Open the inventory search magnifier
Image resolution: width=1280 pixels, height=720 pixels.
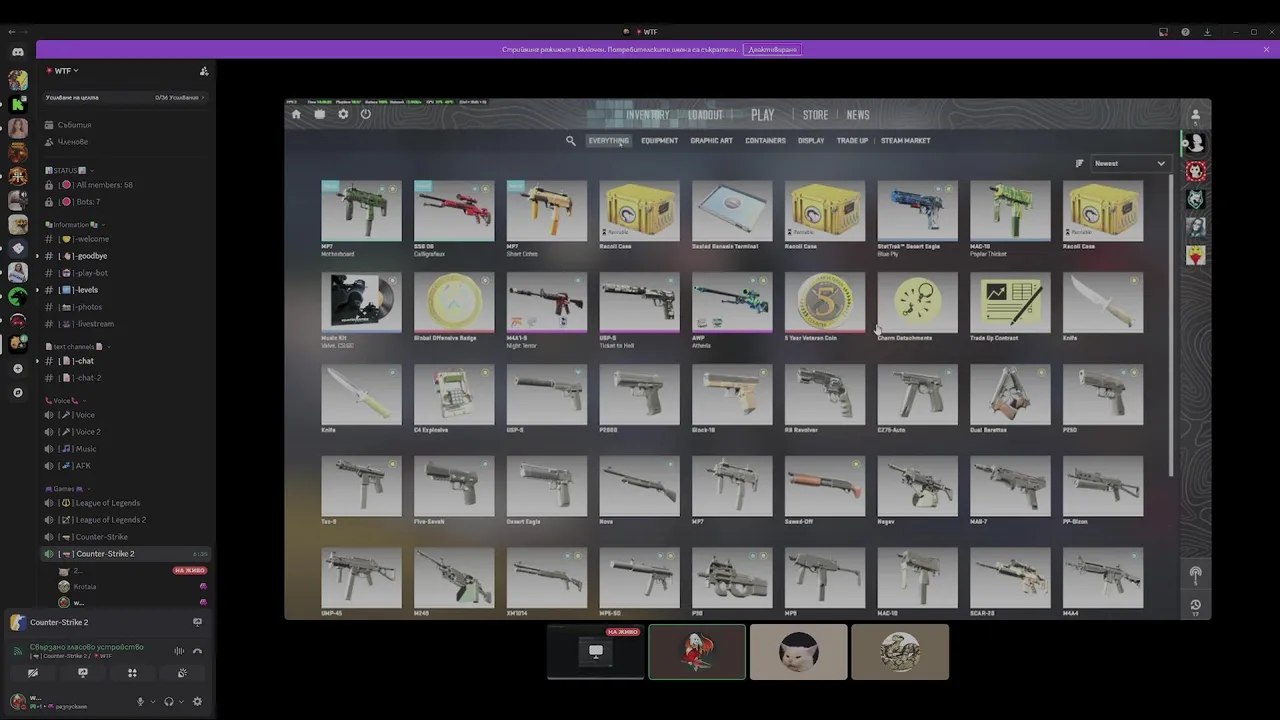[x=571, y=141]
